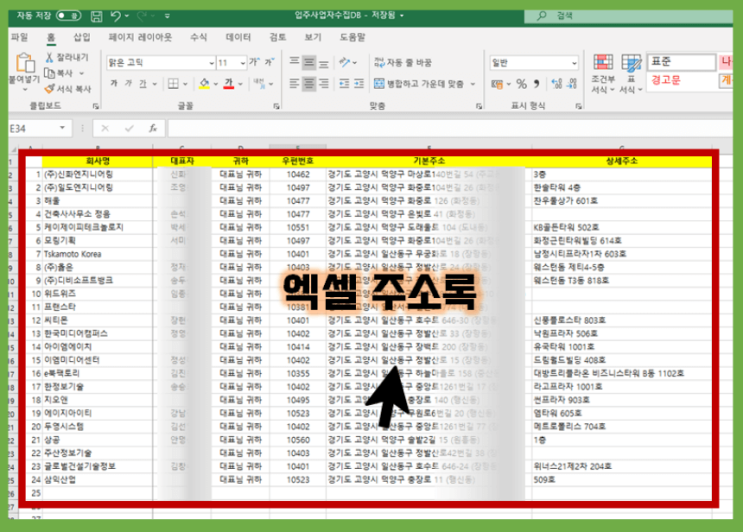The width and height of the screenshot is (743, 532).
Task: Click the bottom align icon
Action: pyautogui.click(x=324, y=62)
